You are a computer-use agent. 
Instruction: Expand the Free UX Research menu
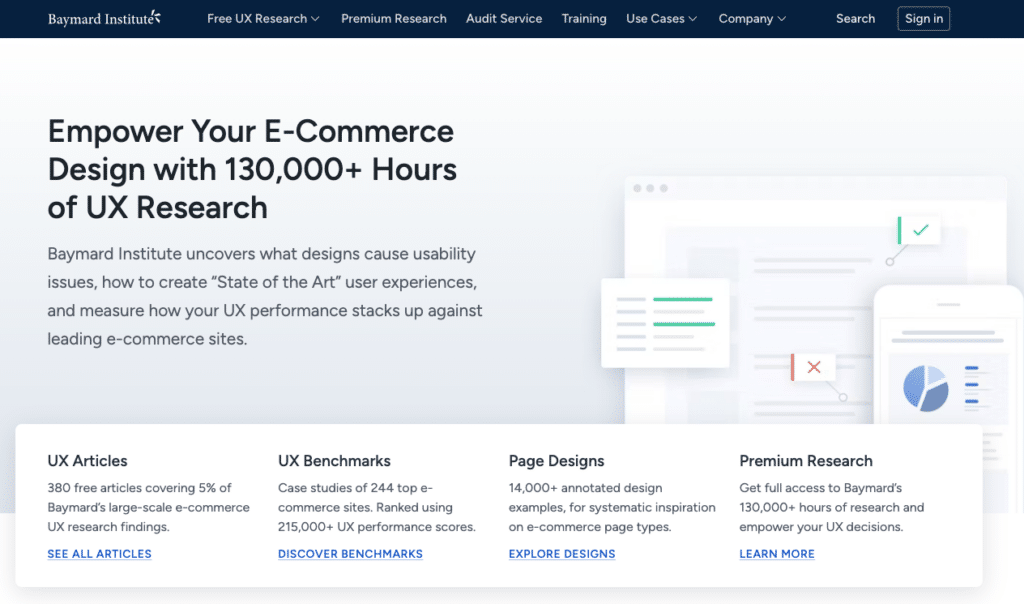click(x=263, y=19)
